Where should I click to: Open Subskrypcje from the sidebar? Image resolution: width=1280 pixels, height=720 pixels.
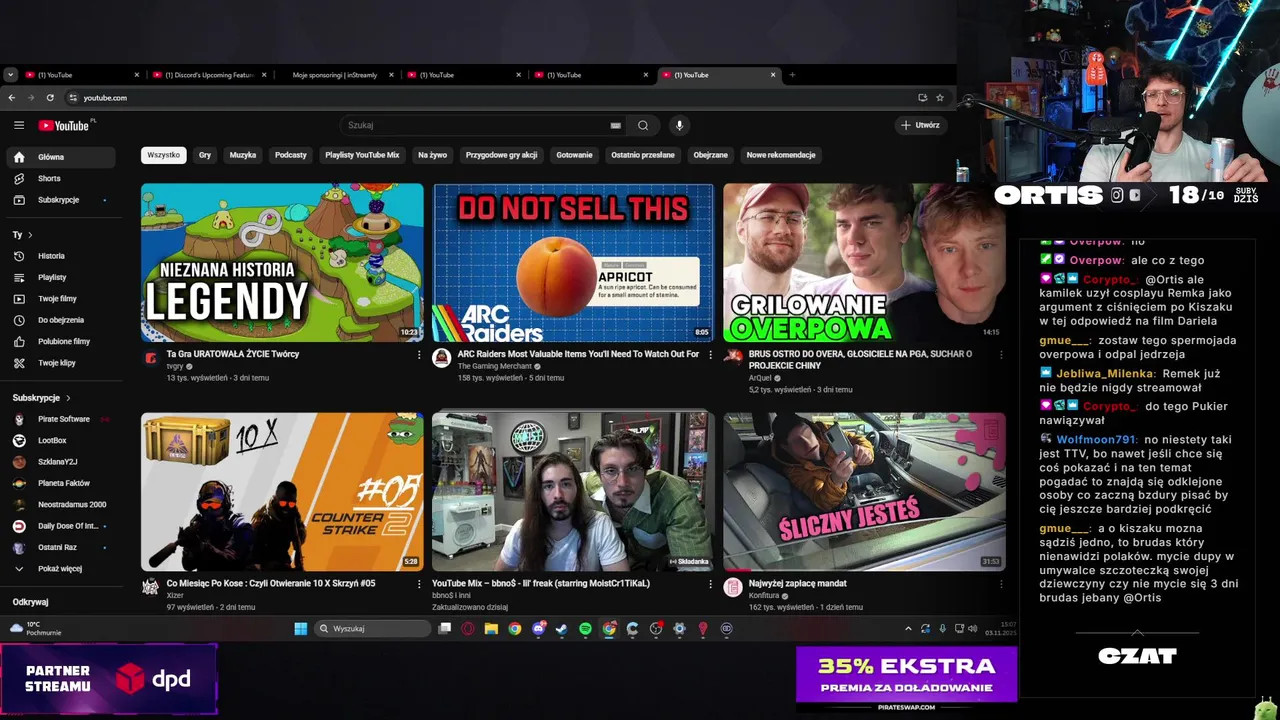62,200
